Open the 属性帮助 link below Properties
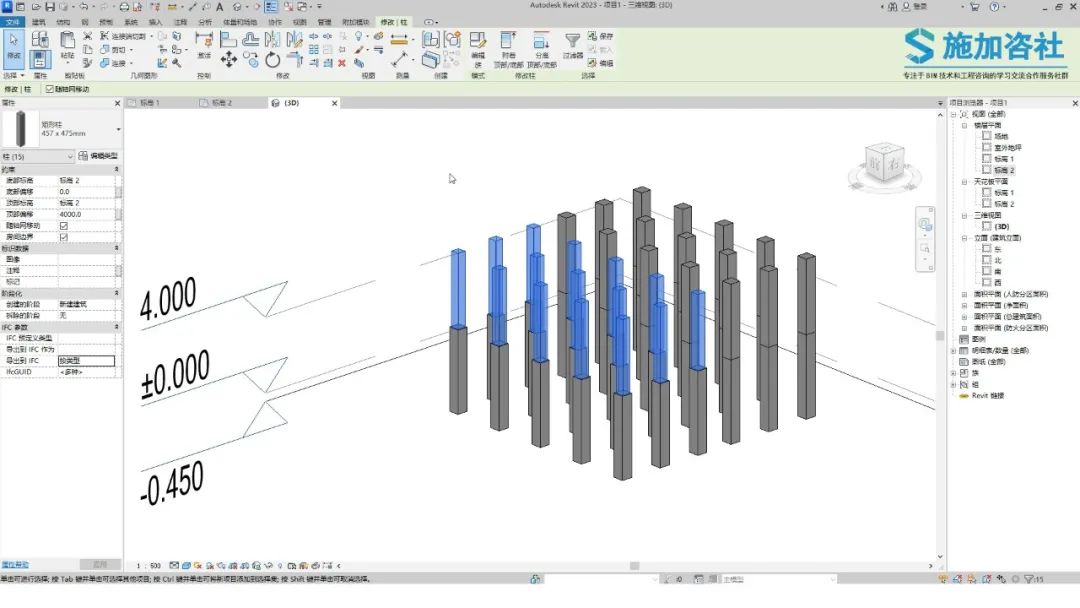The image size is (1080, 608). [14, 565]
